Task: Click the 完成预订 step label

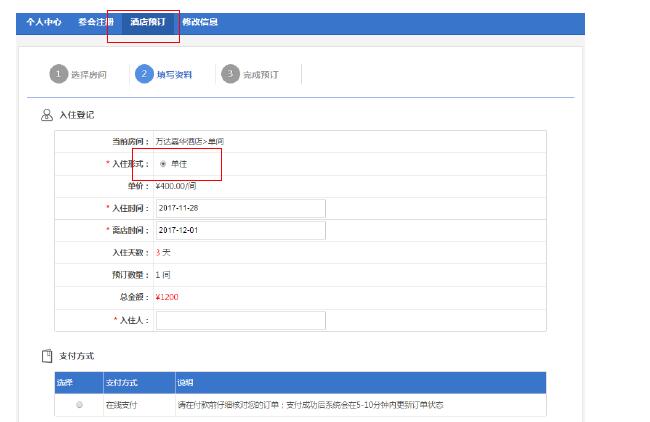Action: (x=262, y=75)
